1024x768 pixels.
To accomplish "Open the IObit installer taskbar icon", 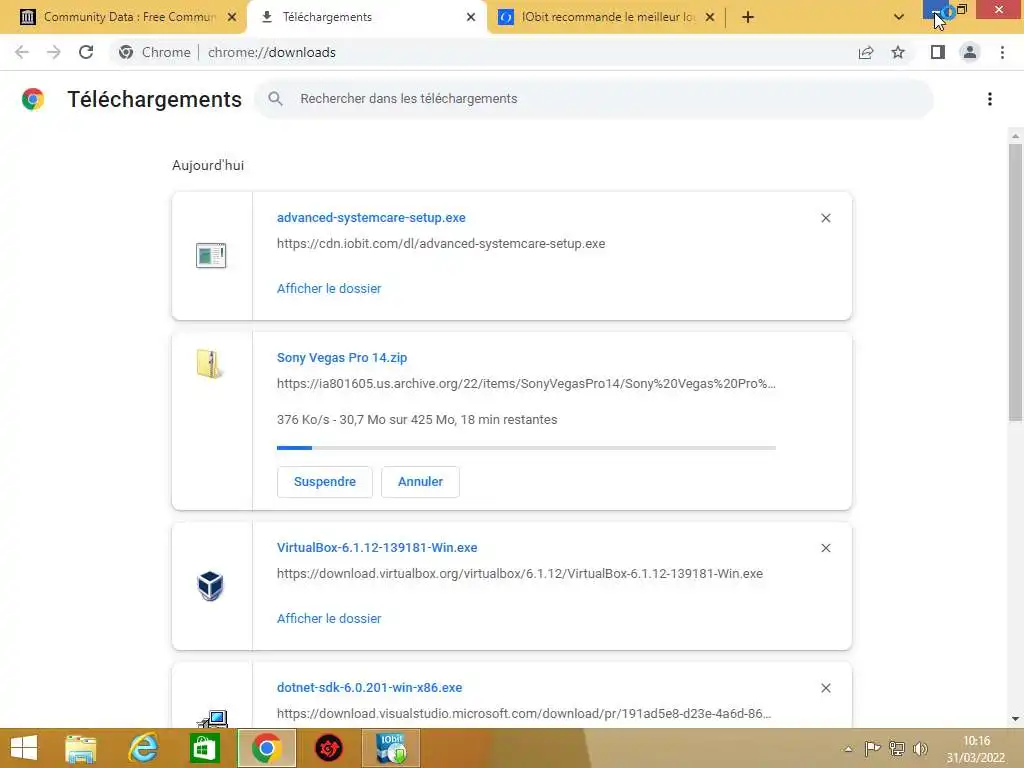I will pos(391,748).
